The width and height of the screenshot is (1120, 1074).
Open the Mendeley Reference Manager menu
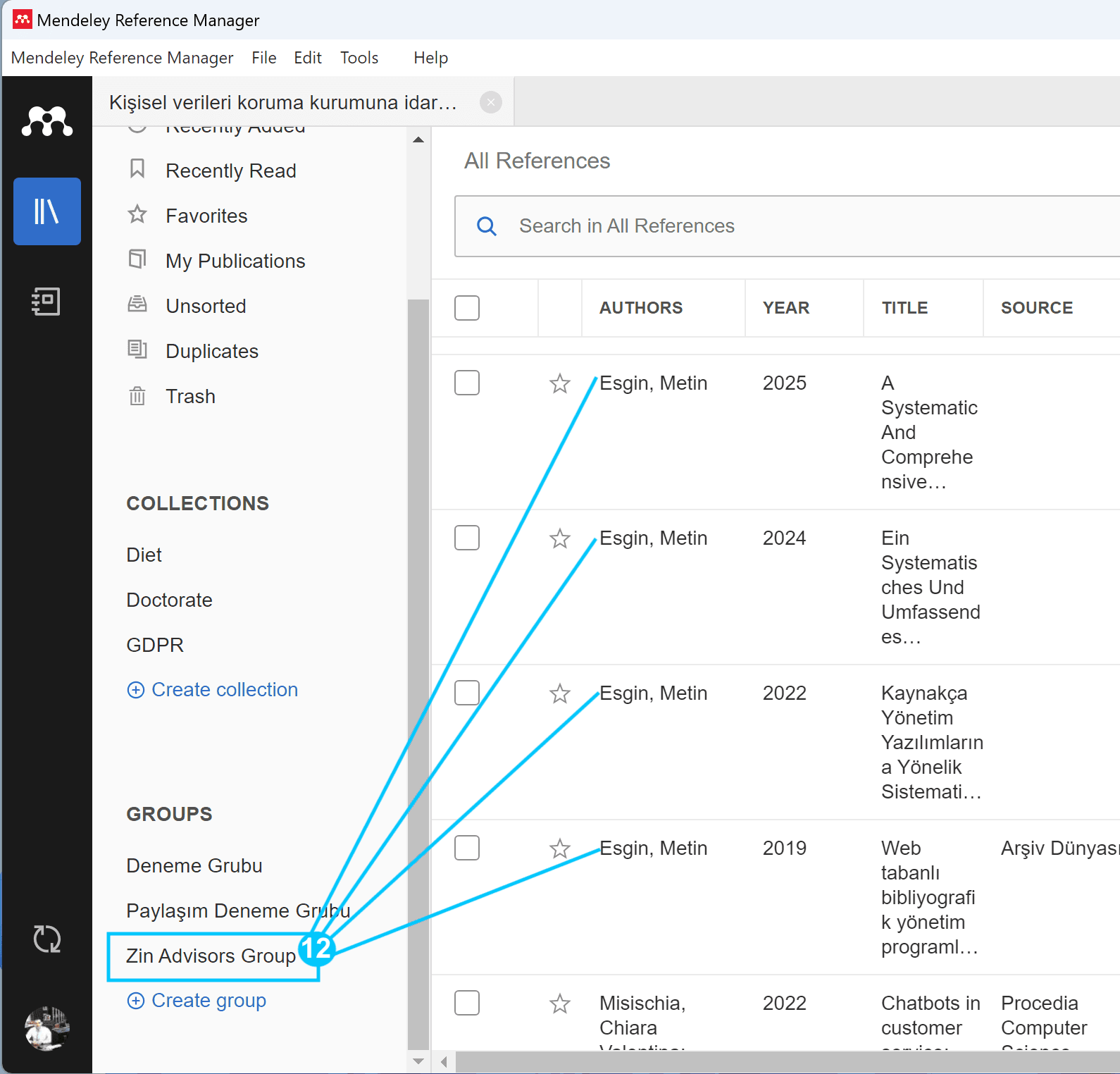123,58
